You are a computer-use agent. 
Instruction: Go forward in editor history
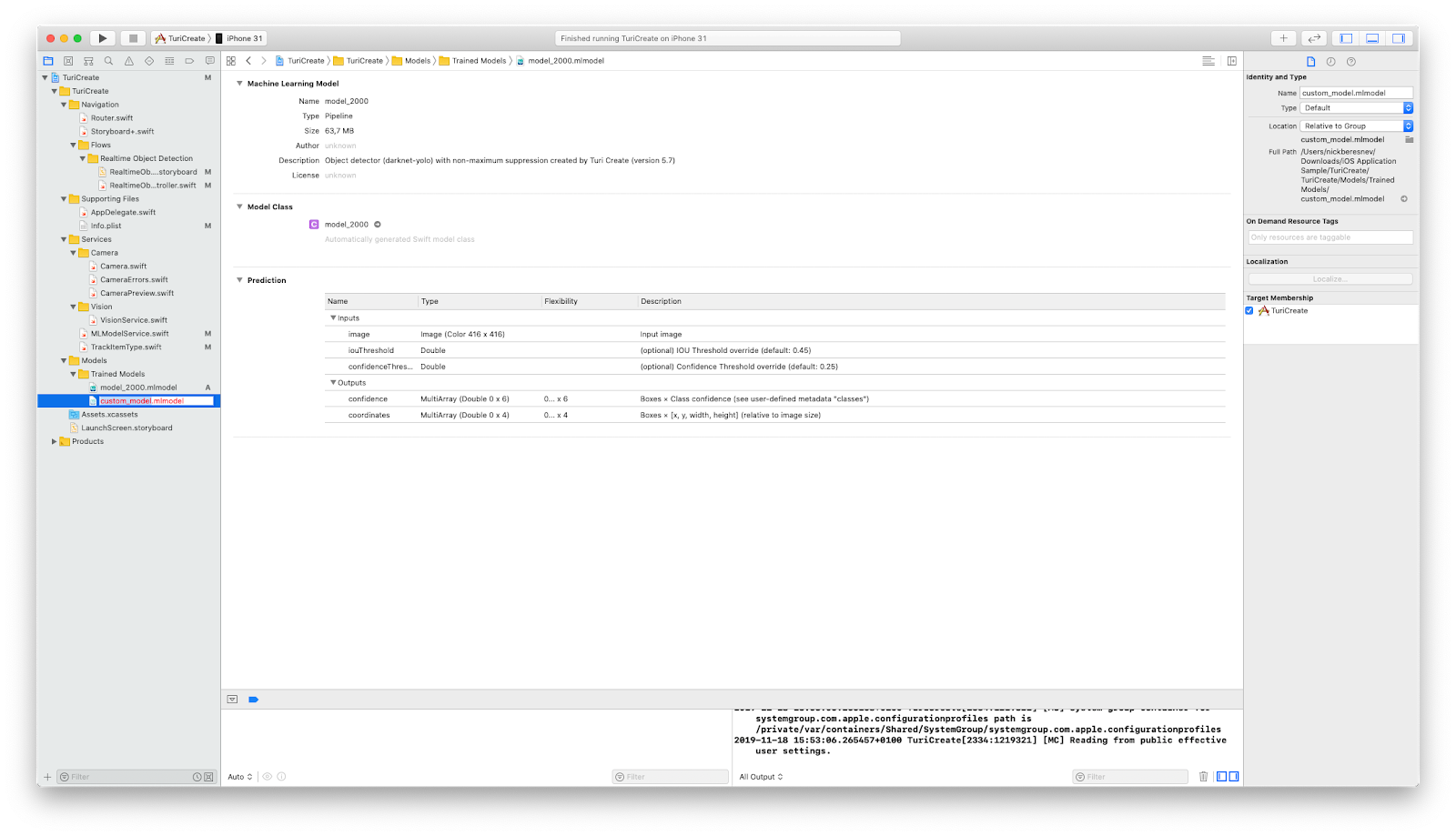click(x=264, y=61)
